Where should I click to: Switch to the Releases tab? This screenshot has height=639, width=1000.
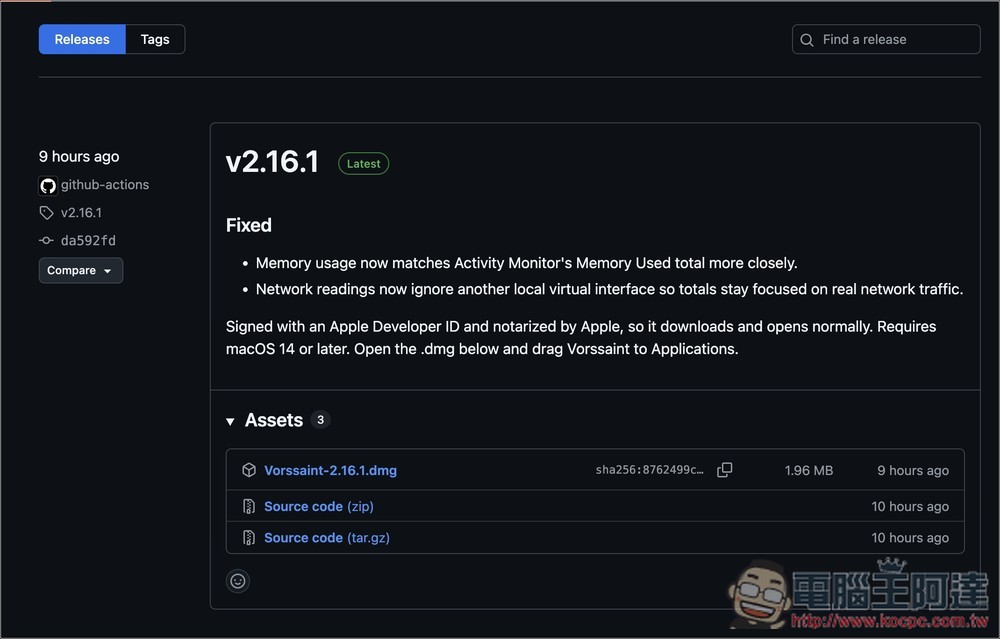pyautogui.click(x=82, y=40)
